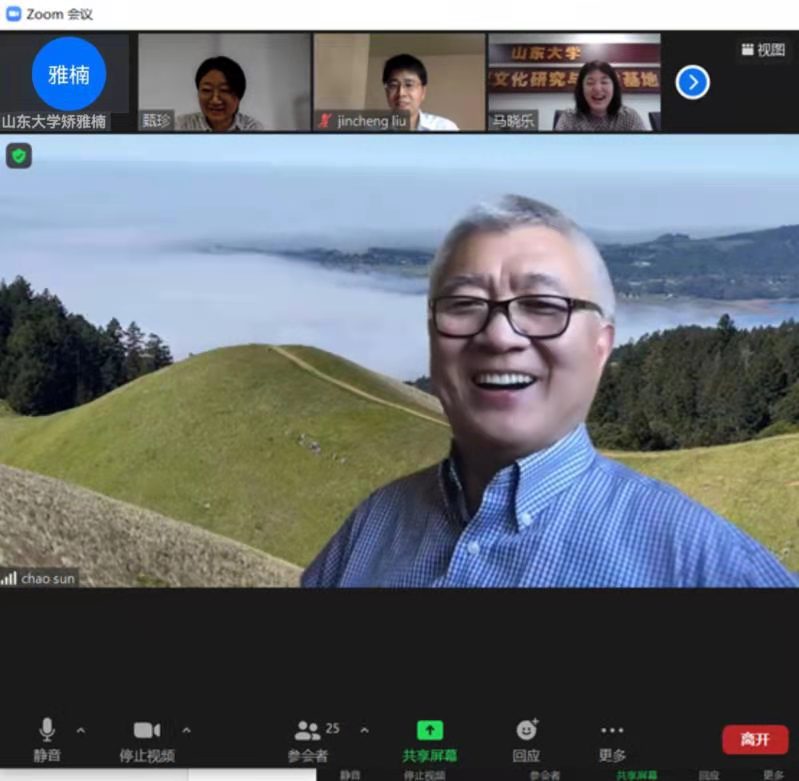Select the jincheng liu video thumbnail
Screen dimensions: 799x781
tap(400, 82)
